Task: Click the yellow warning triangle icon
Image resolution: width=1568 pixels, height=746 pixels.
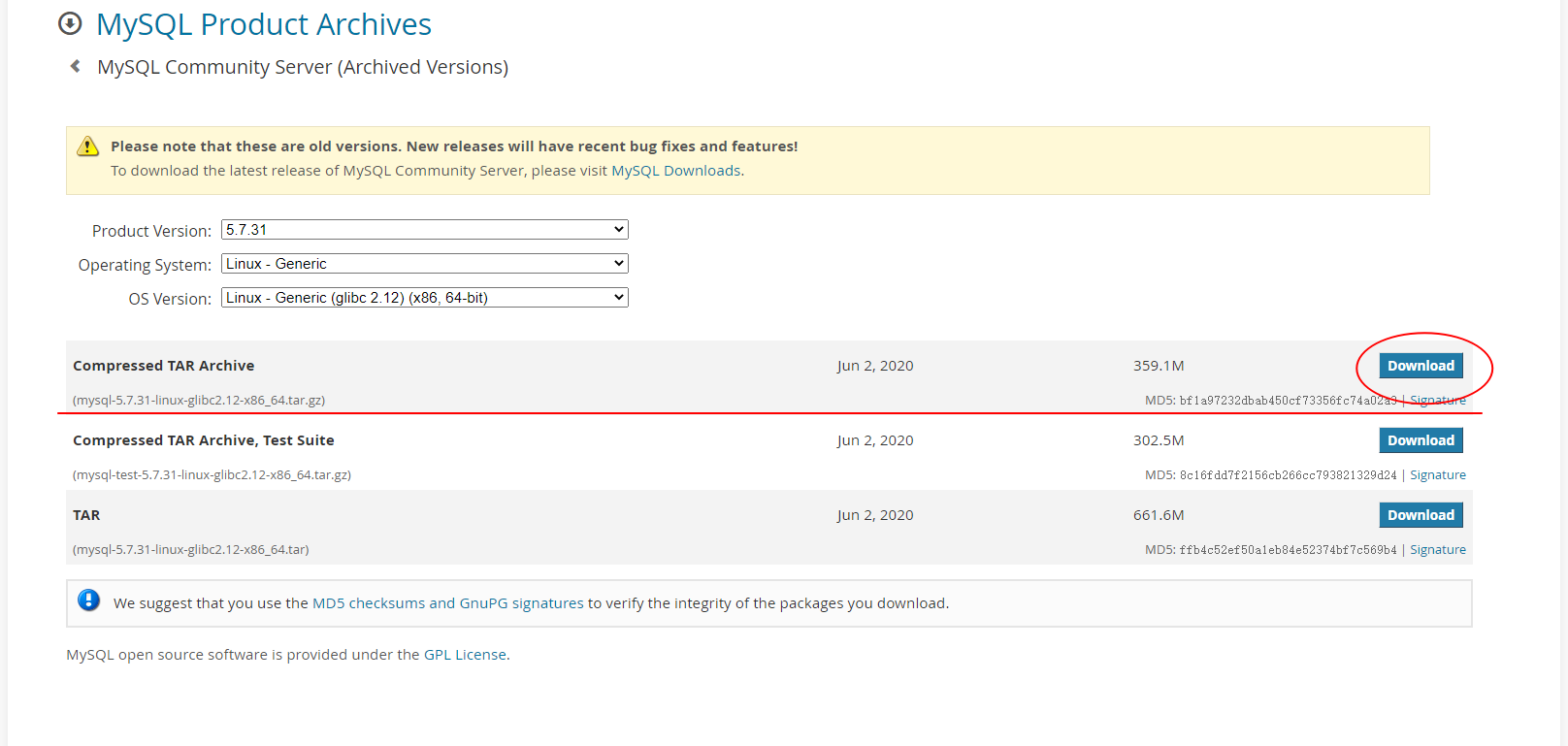Action: (x=88, y=146)
